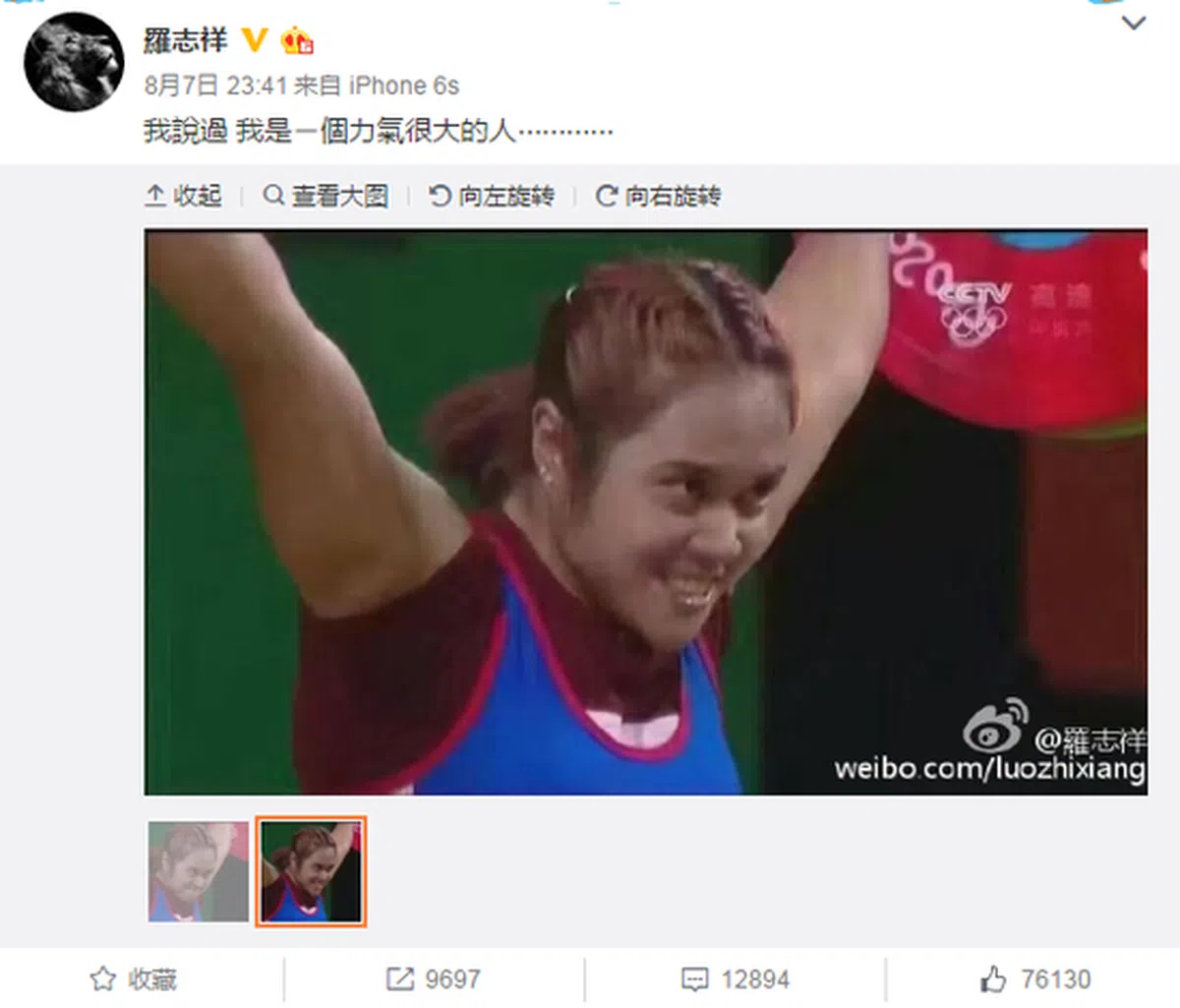Click the post timestamp 8月7日 23:41
The width and height of the screenshot is (1180, 1008).
tap(215, 86)
